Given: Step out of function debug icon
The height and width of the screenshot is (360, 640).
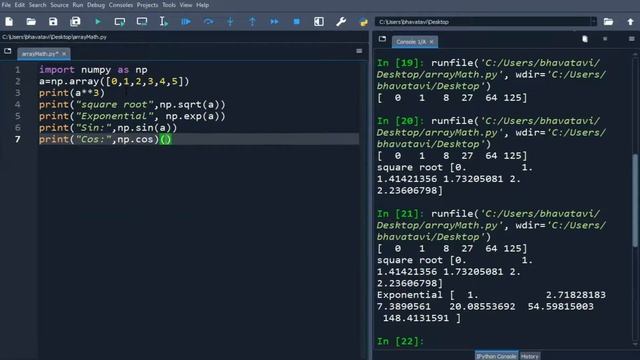Looking at the screenshot, I should pyautogui.click(x=252, y=22).
